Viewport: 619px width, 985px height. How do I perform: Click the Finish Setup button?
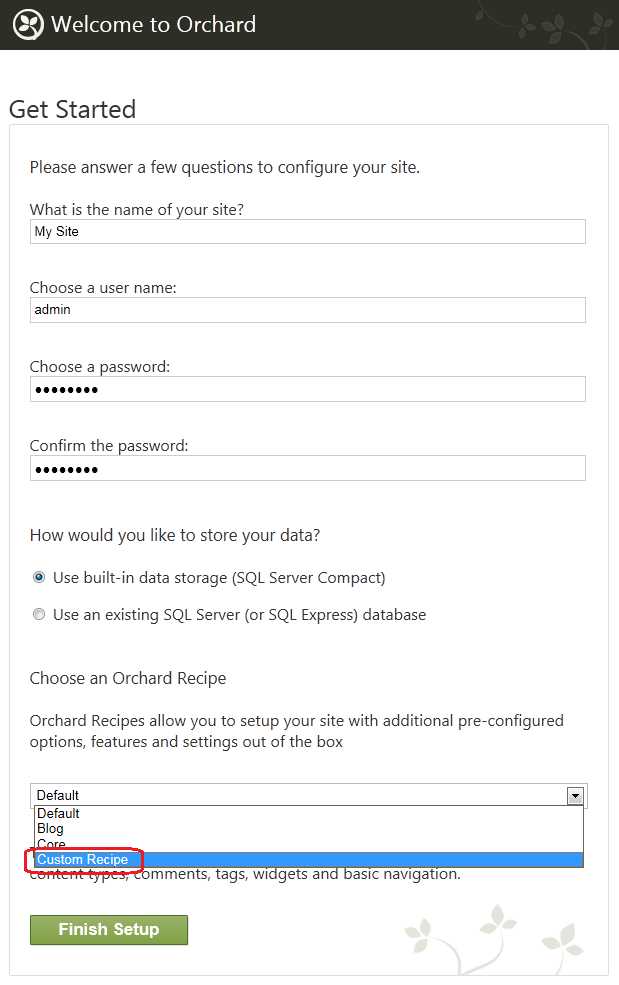pyautogui.click(x=109, y=930)
